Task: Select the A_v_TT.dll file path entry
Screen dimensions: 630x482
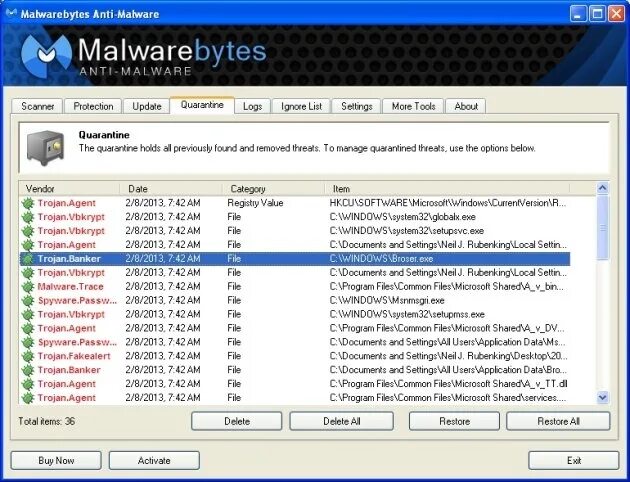Action: [448, 384]
